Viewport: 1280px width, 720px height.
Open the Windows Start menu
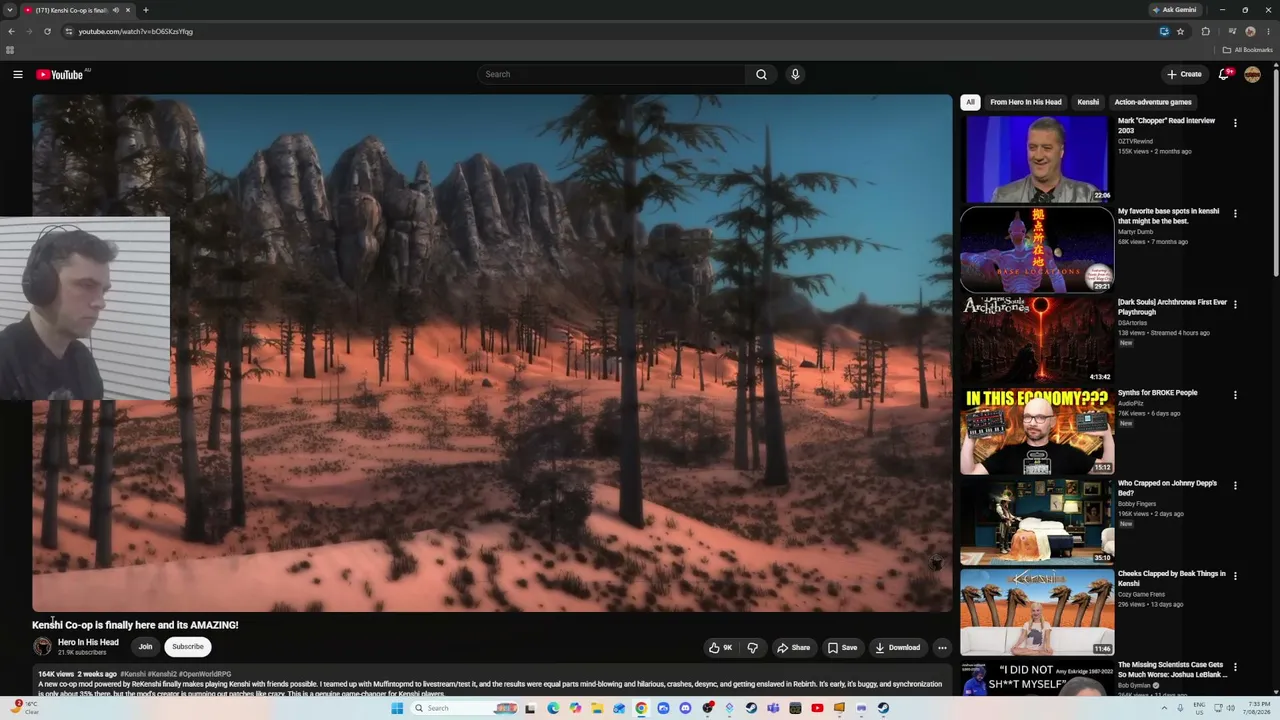[x=397, y=708]
